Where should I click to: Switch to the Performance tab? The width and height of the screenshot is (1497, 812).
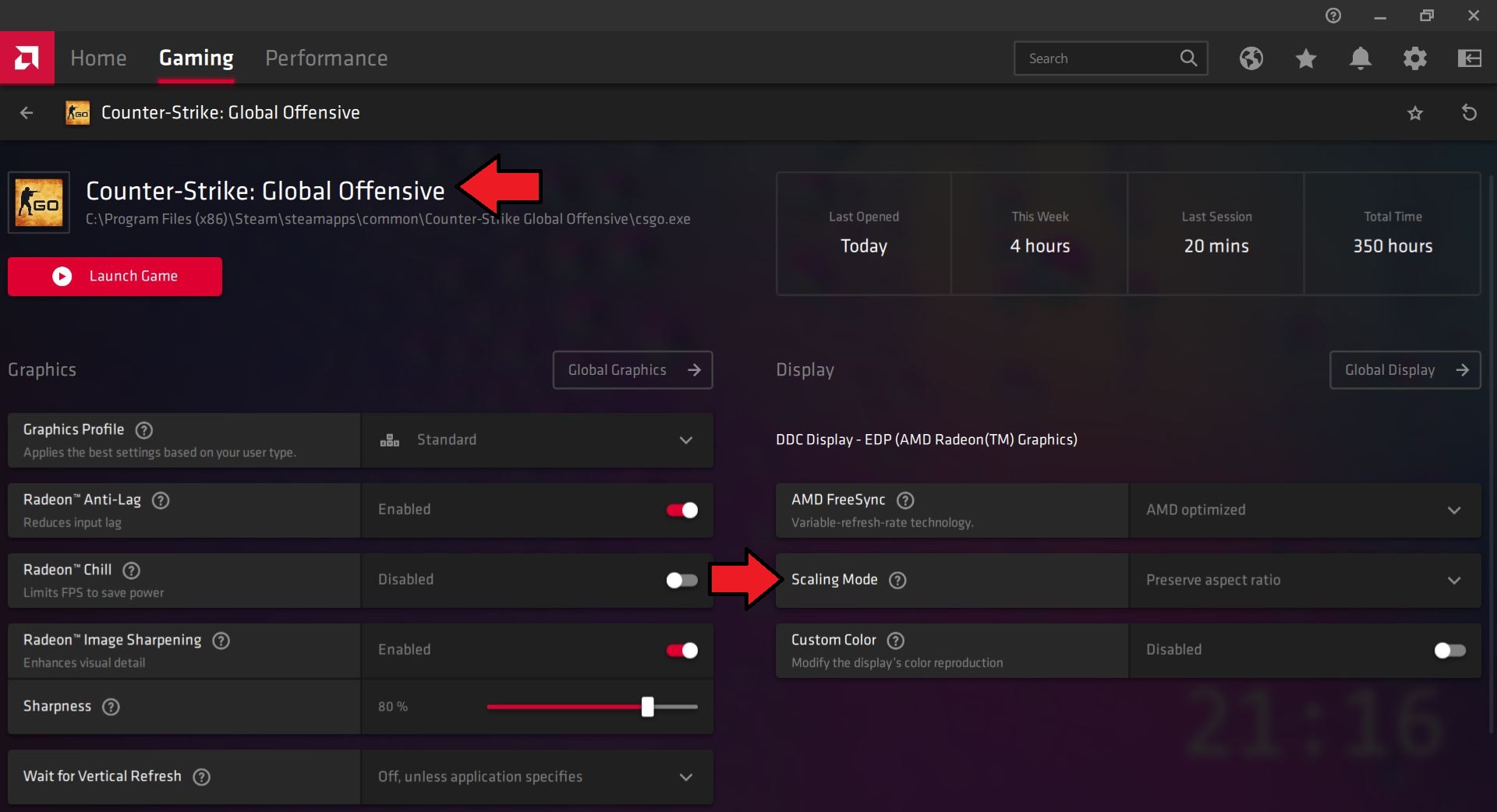(326, 58)
